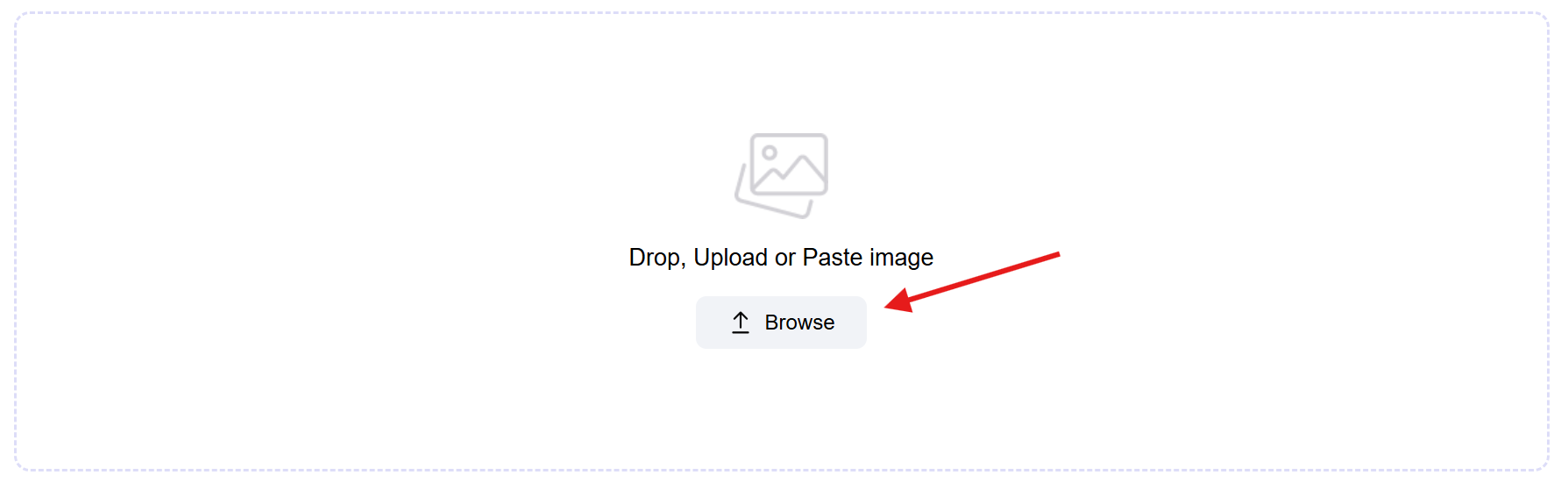Click the word Paste in the prompt

pos(833,258)
